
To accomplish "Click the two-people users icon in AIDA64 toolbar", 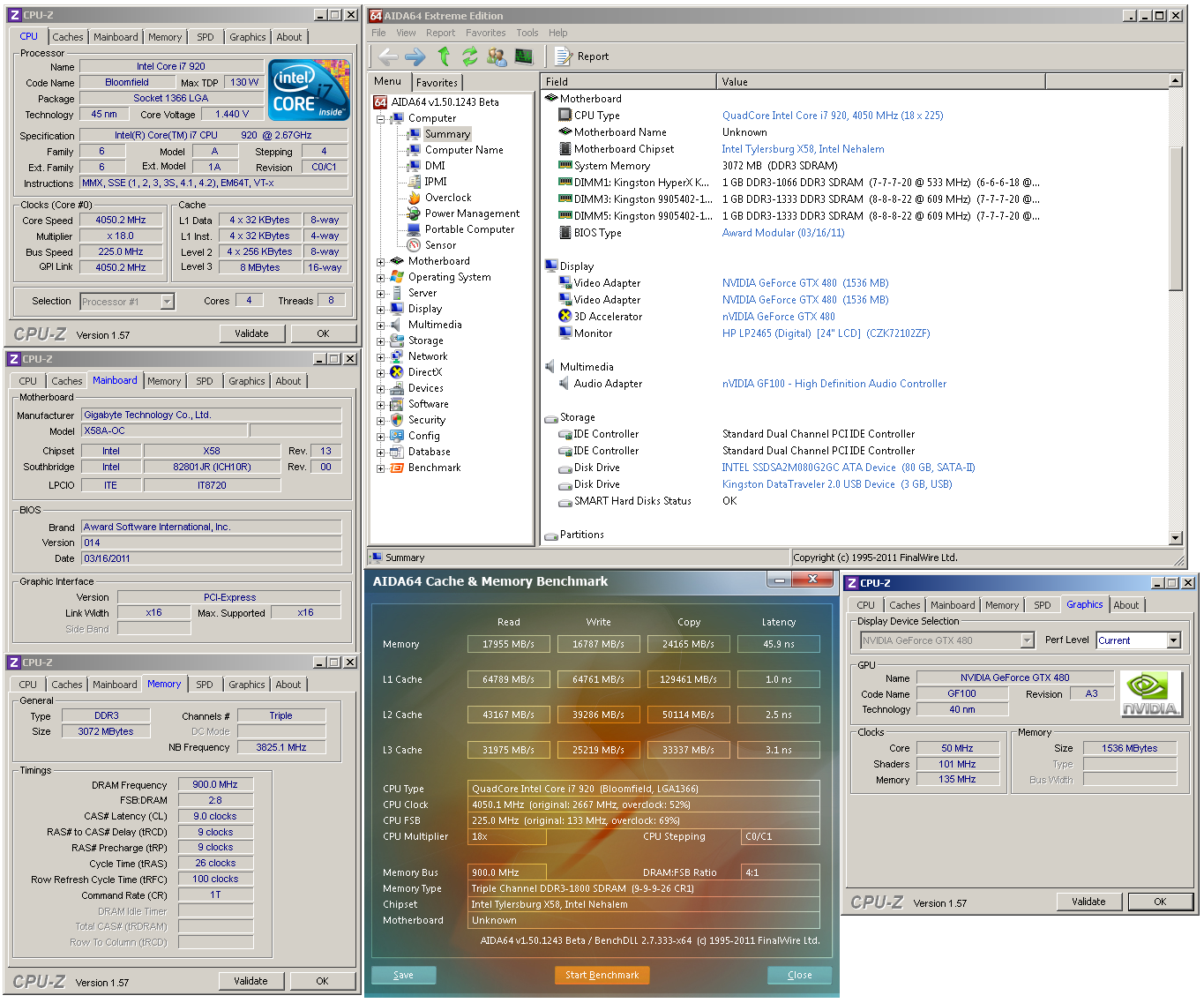I will click(x=497, y=56).
